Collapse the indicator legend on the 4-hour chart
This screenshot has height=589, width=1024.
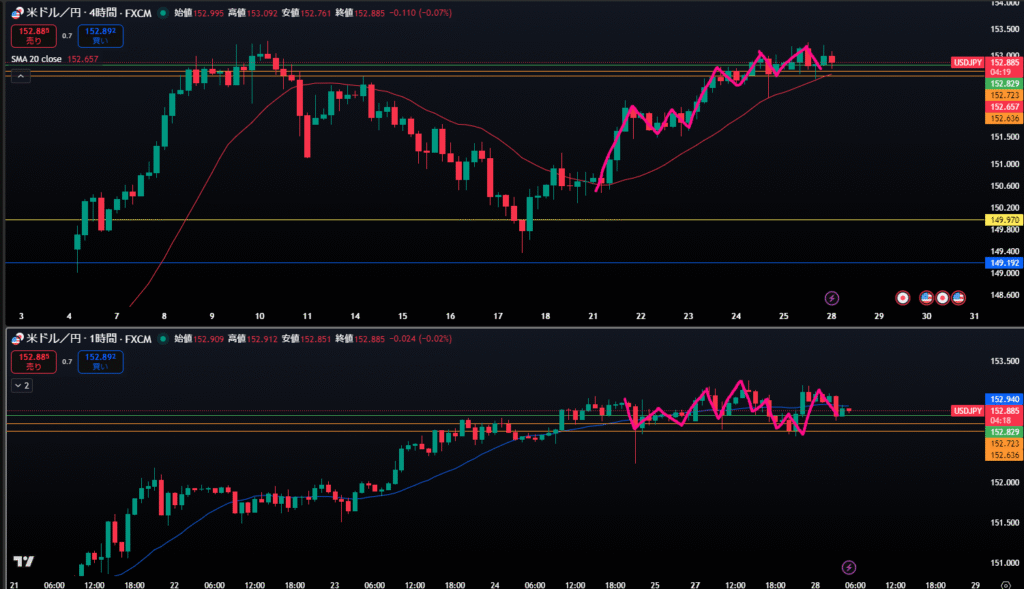pos(17,77)
